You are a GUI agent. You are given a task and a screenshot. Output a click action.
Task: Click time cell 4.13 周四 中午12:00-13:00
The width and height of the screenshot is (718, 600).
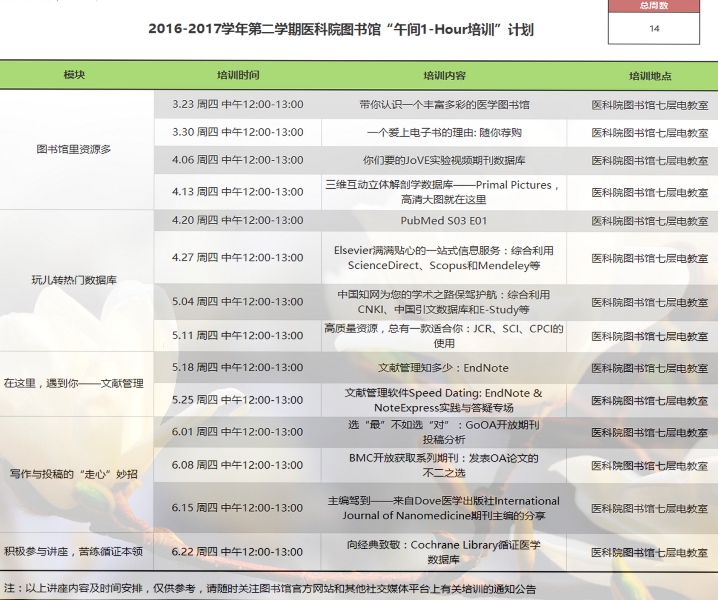[x=238, y=191]
